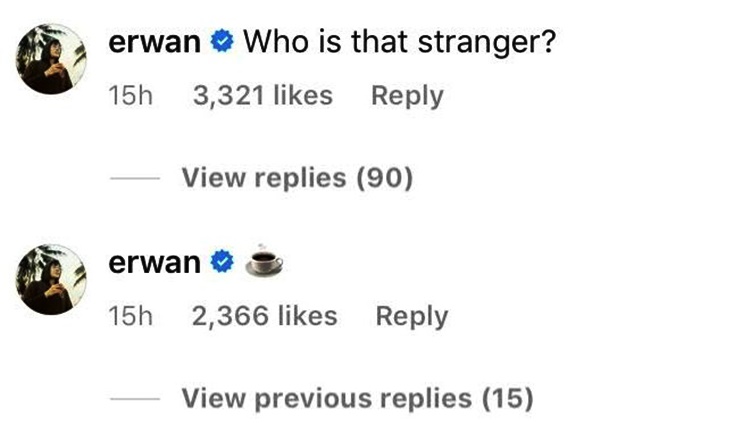
Task: Expand 'View previous replies (15)'
Action: point(357,398)
